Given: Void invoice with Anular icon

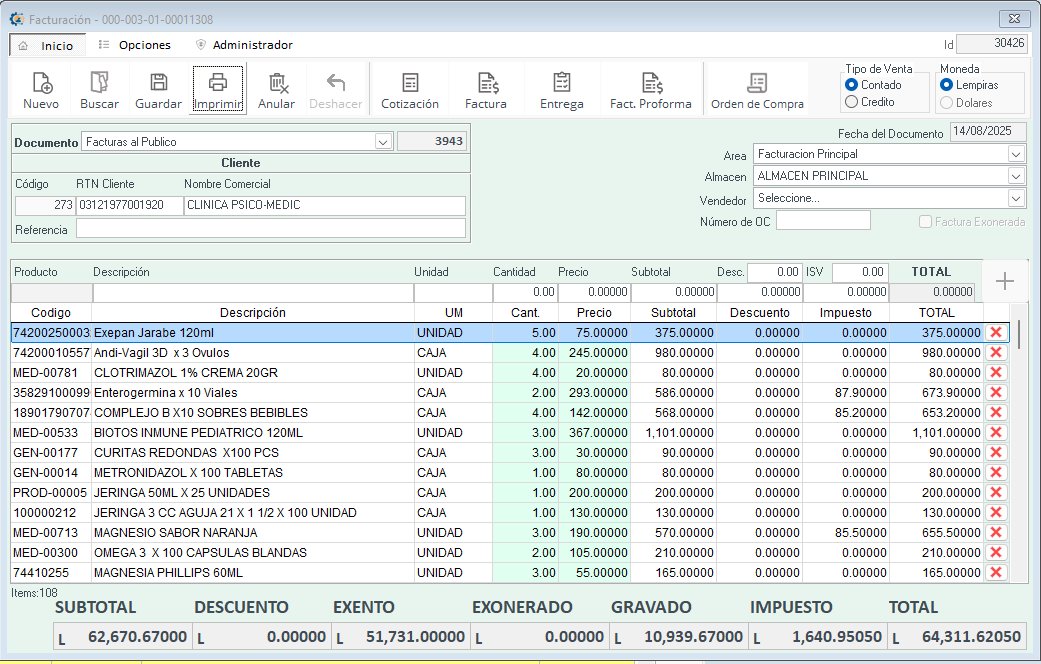Looking at the screenshot, I should coord(277,84).
